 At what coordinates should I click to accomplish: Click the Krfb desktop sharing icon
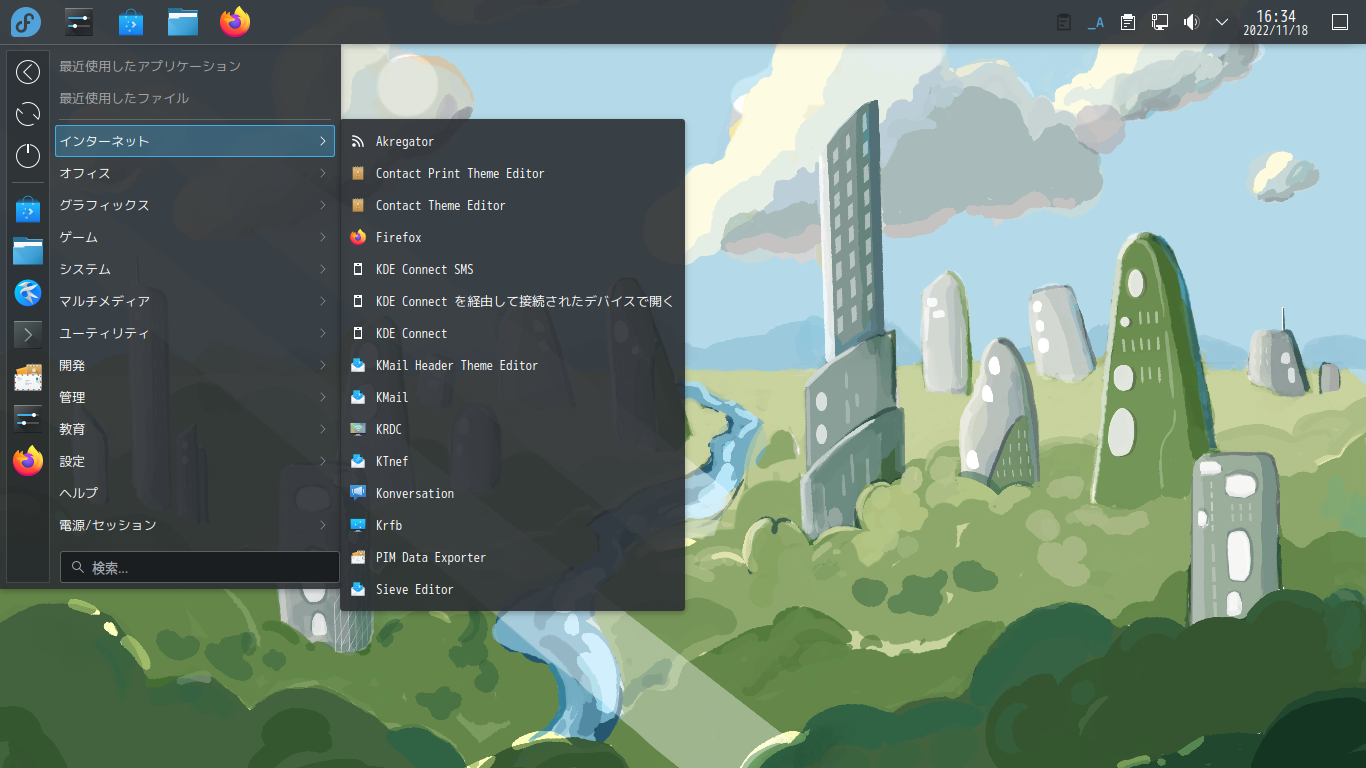(358, 526)
